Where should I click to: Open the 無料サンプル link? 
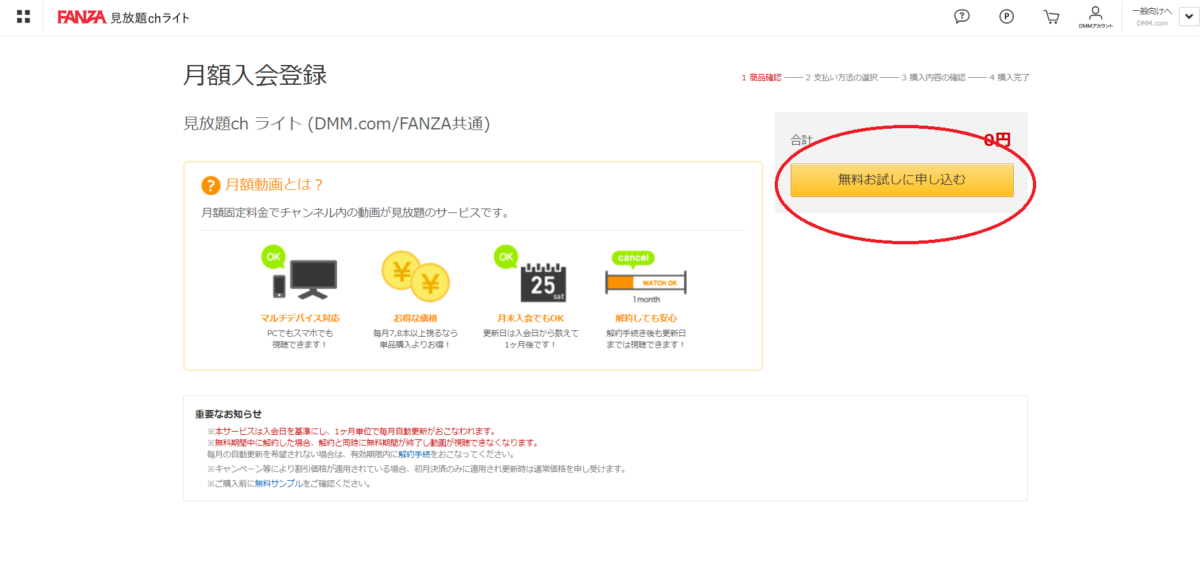(277, 484)
